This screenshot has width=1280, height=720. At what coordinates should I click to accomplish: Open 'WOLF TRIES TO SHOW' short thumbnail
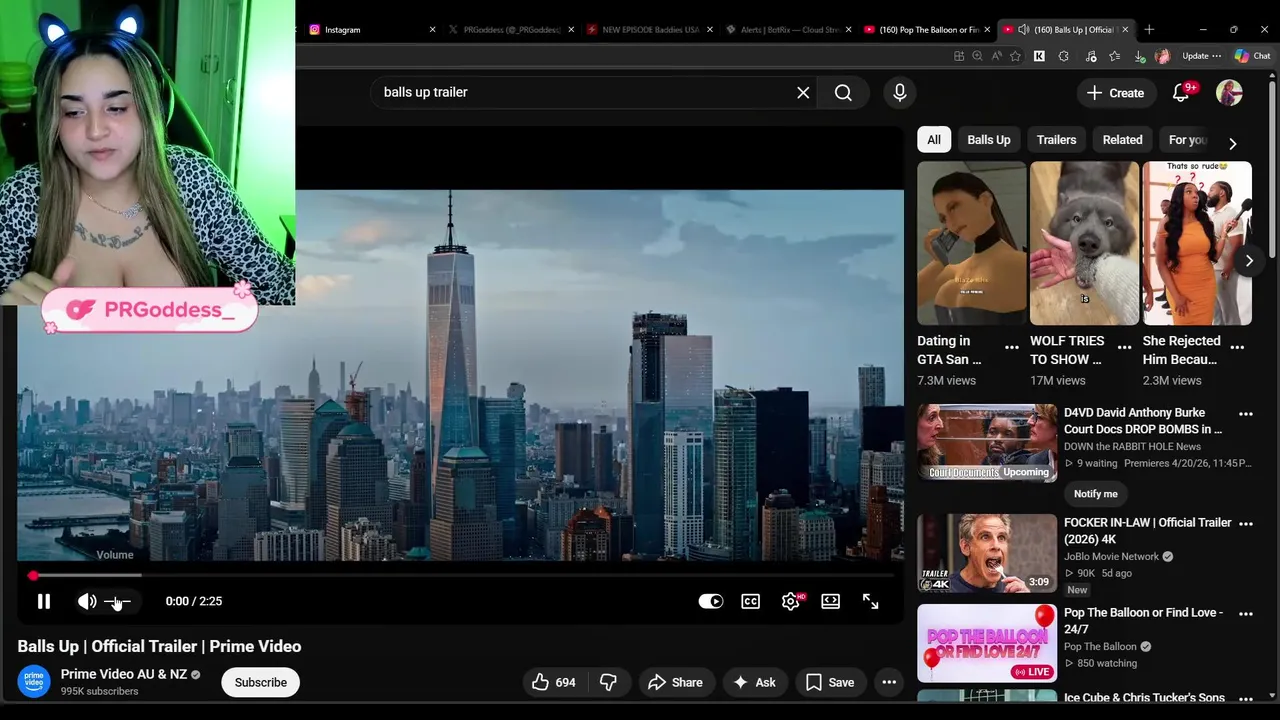(x=1084, y=243)
